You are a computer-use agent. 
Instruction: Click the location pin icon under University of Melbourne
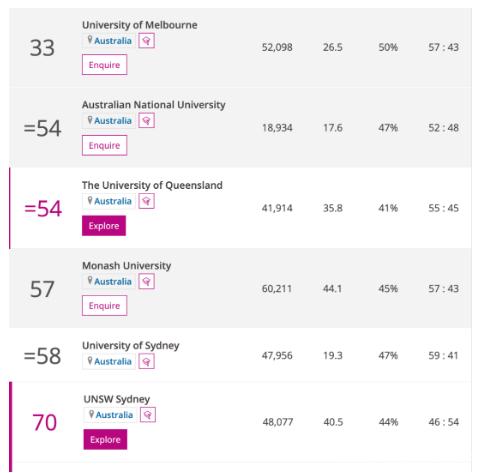(90, 40)
